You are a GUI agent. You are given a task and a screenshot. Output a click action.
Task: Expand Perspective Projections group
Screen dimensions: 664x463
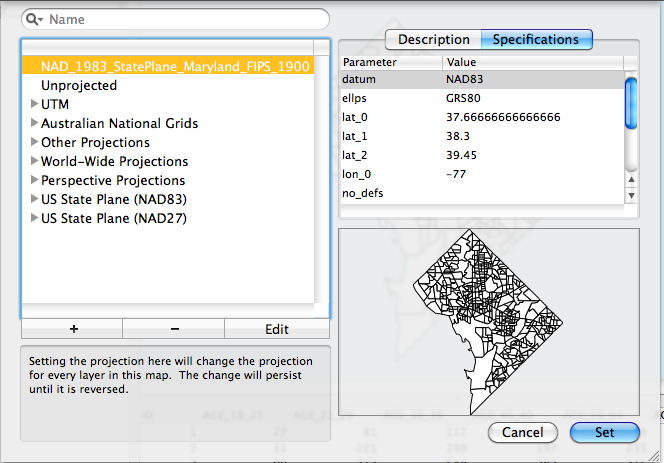[32, 180]
